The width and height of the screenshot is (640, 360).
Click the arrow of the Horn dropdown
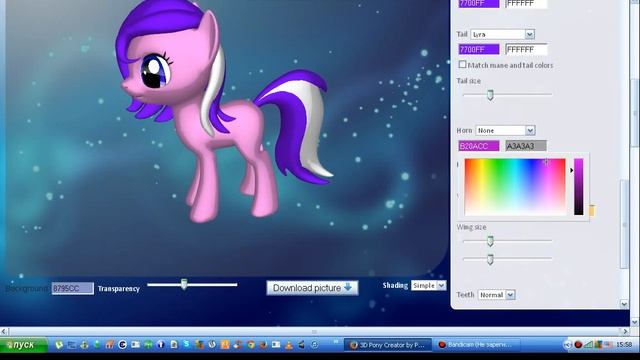(530, 130)
